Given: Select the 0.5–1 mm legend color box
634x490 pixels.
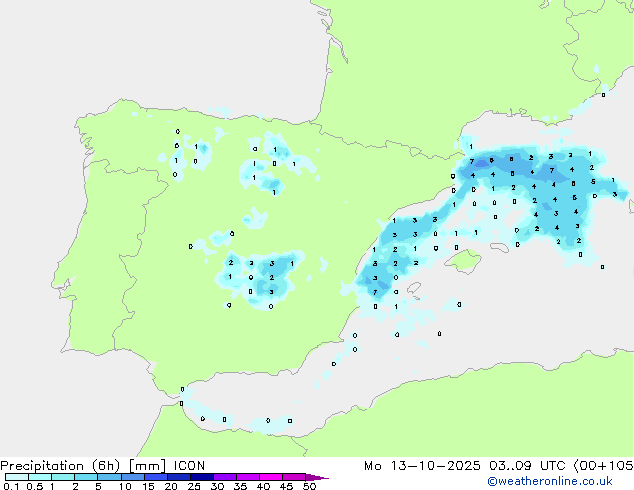Looking at the screenshot, I should point(40,477).
